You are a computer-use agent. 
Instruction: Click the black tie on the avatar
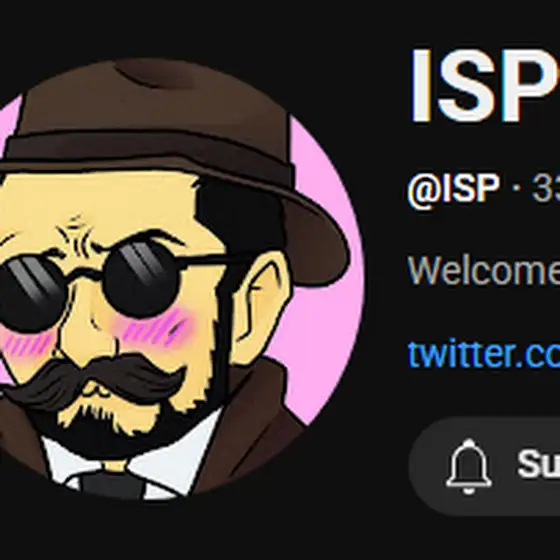point(112,484)
